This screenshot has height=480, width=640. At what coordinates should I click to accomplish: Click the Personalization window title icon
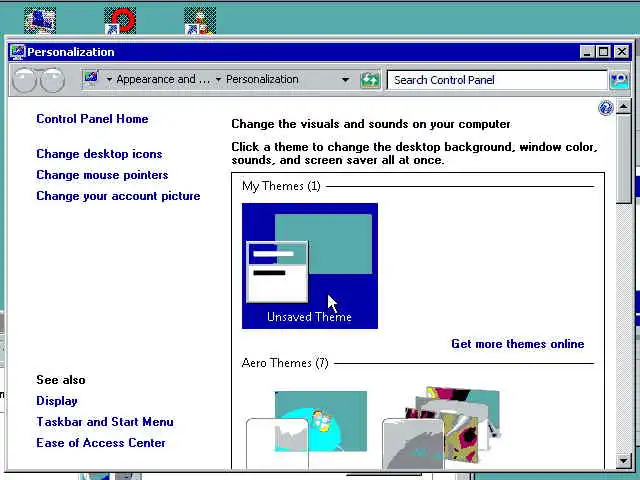18,52
